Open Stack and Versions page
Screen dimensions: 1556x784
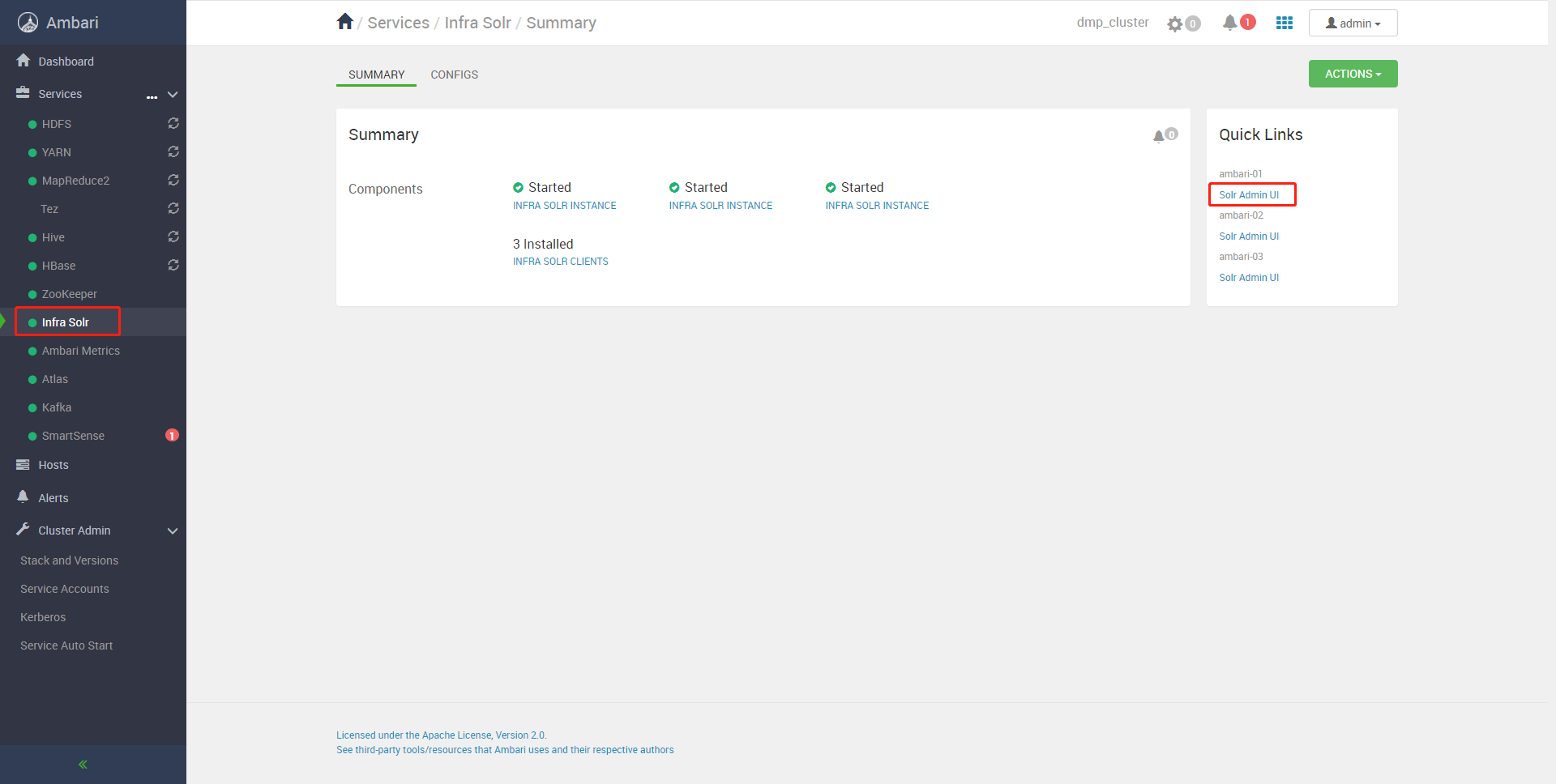69,560
